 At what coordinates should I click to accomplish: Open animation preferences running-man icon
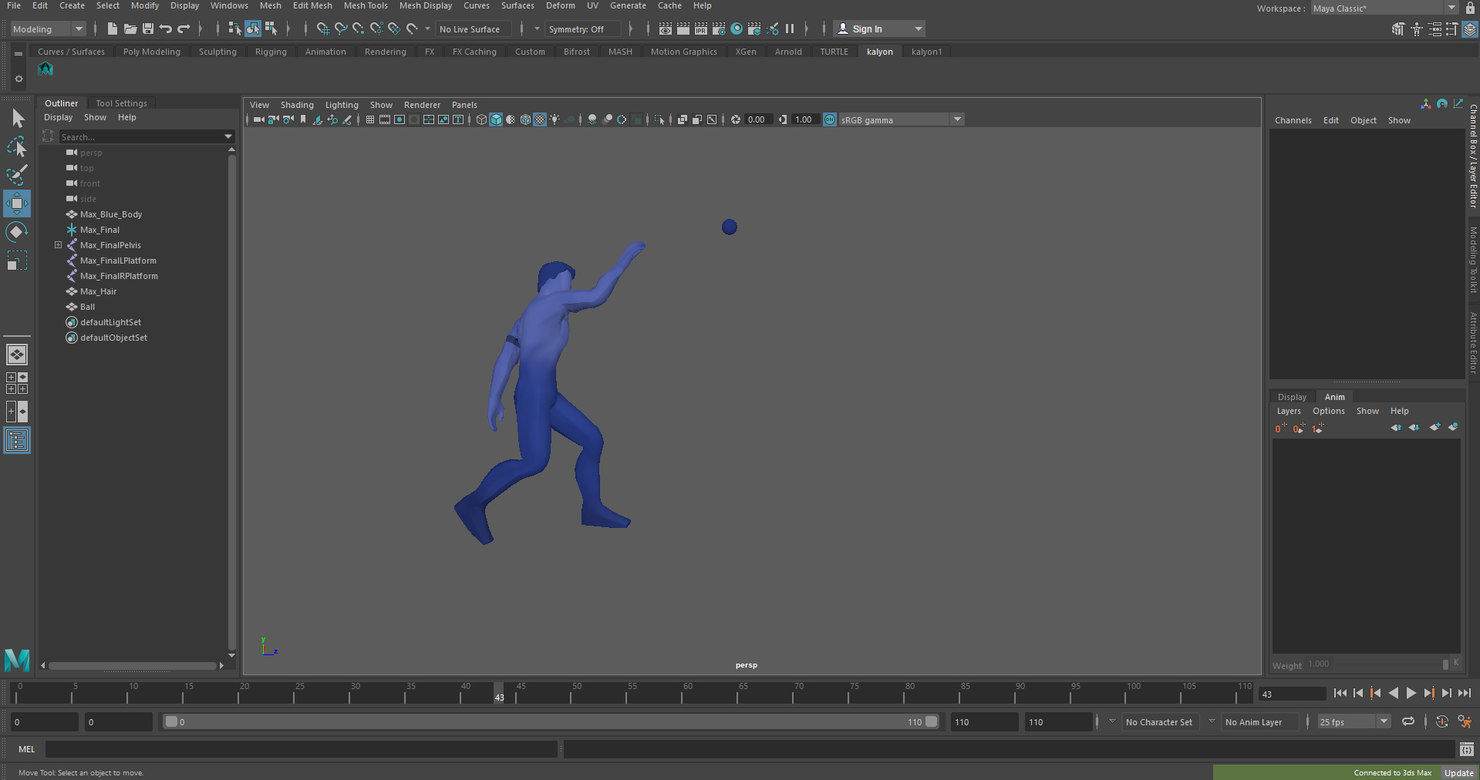(x=1466, y=722)
